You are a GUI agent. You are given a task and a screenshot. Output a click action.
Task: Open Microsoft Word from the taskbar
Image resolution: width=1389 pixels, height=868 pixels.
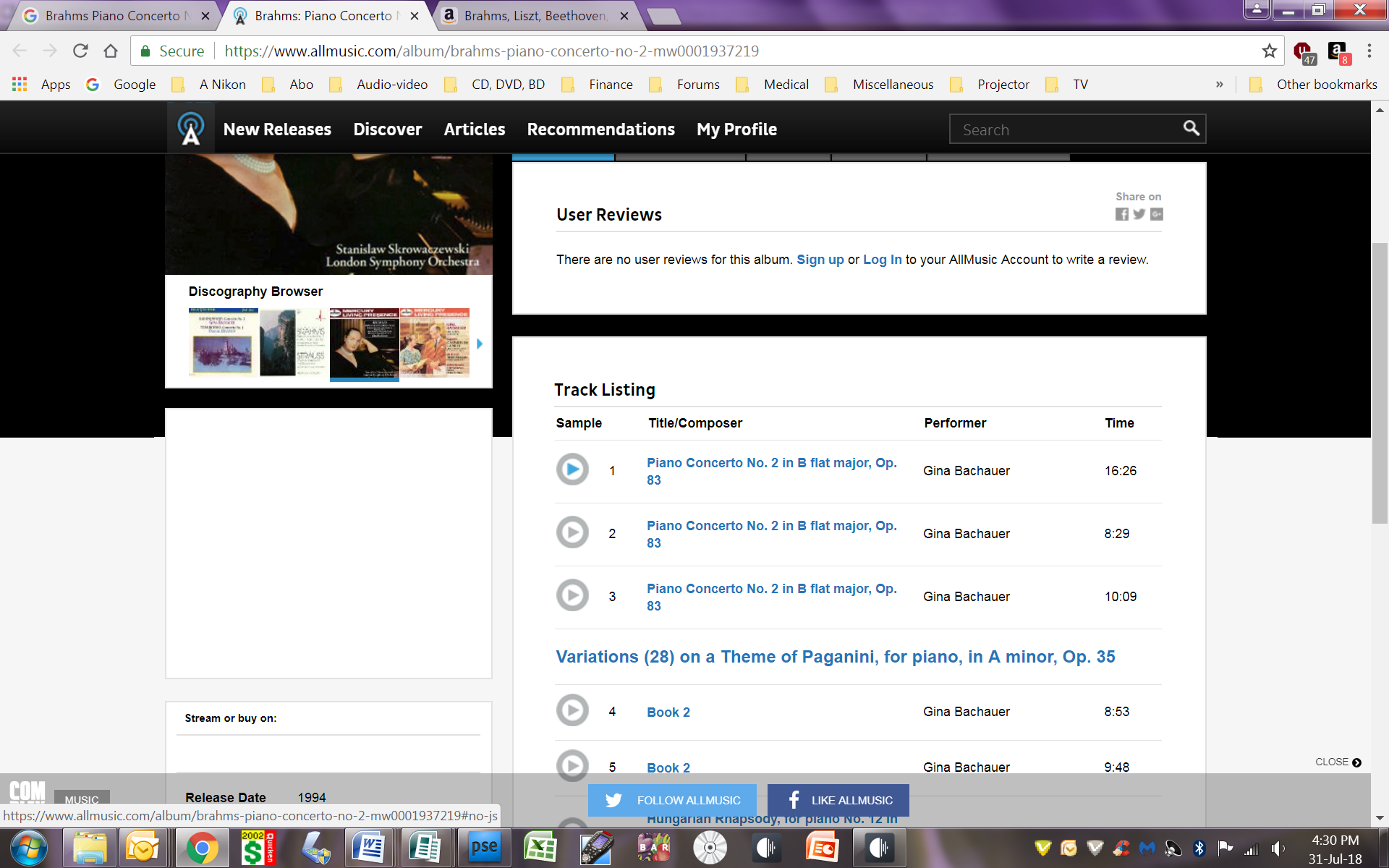click(368, 848)
